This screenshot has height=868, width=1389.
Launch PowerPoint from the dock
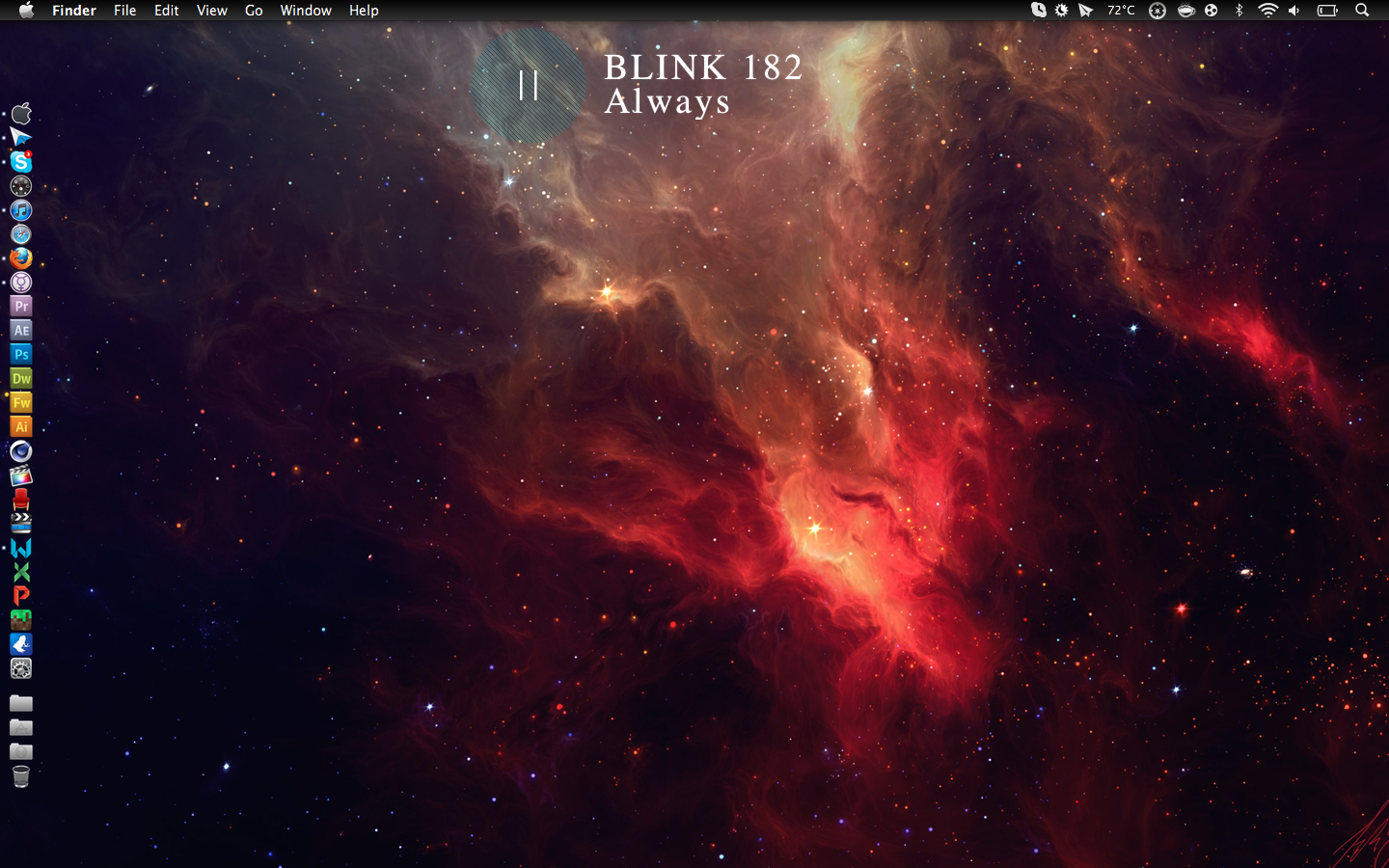(x=21, y=596)
